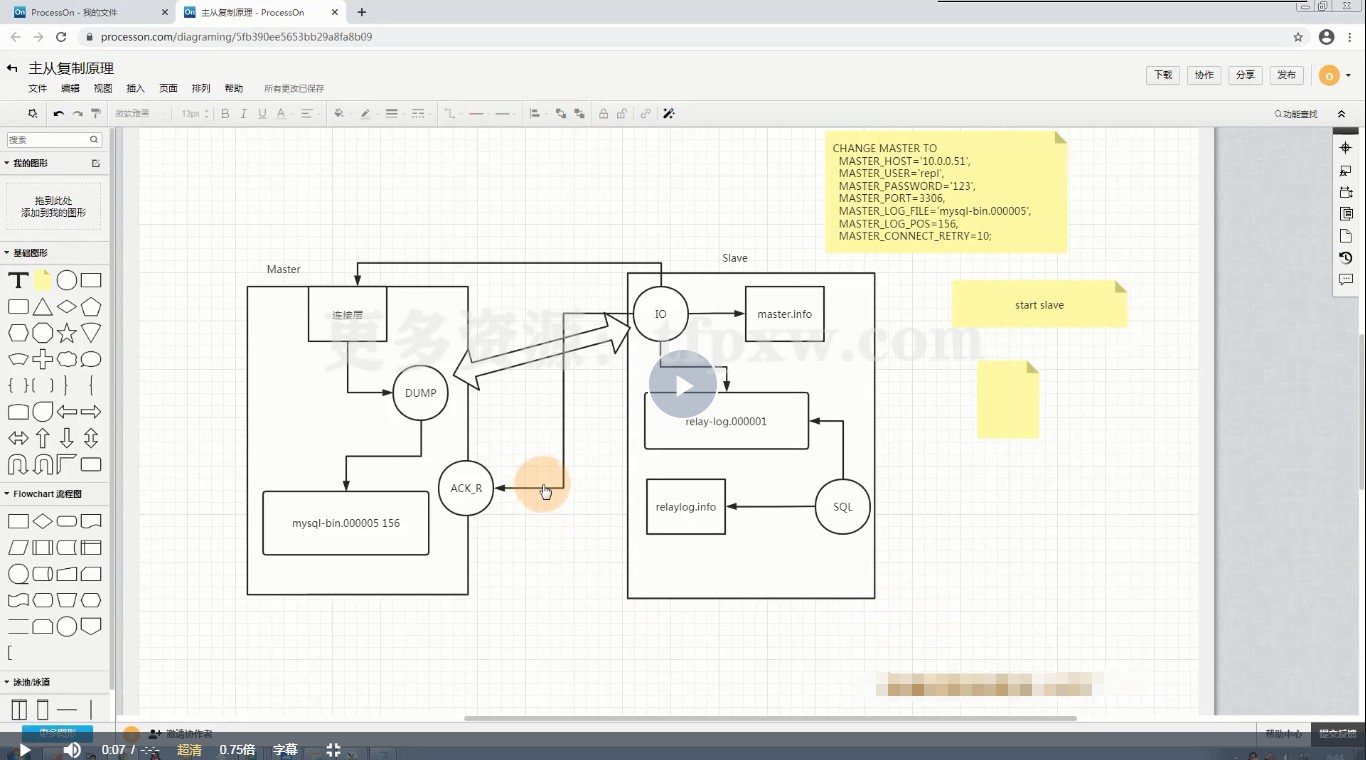Open the 排列 menu
Image resolution: width=1366 pixels, height=760 pixels.
(x=201, y=89)
